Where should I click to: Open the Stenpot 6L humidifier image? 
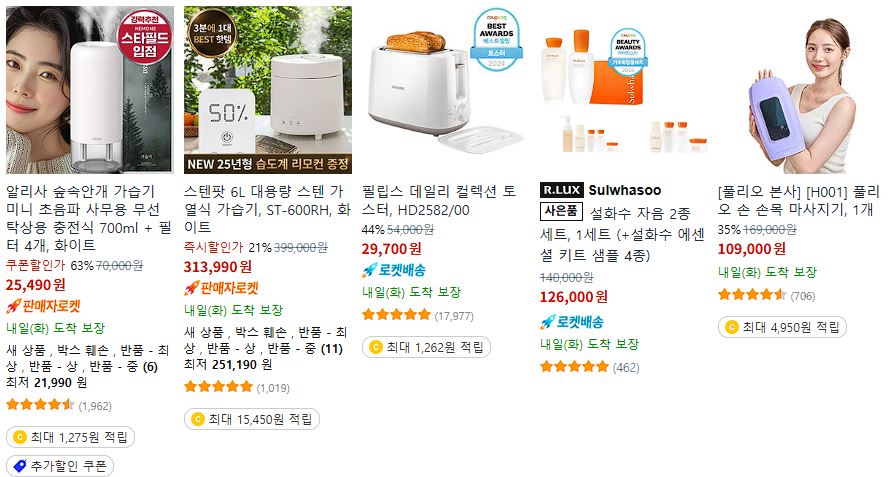(x=267, y=90)
